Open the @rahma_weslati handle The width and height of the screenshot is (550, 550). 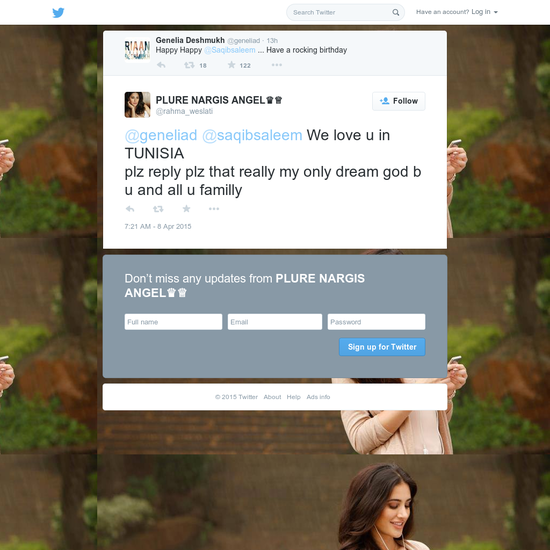[184, 111]
